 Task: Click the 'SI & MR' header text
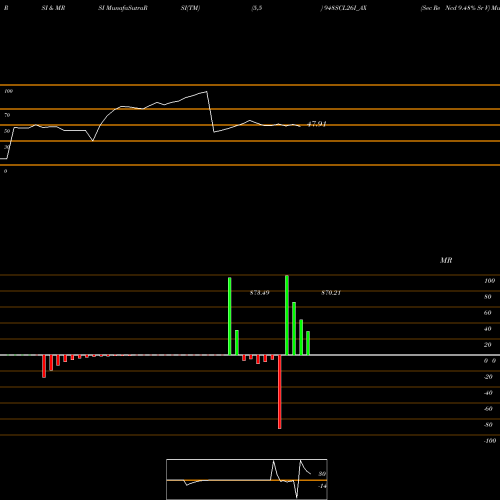tap(53, 8)
